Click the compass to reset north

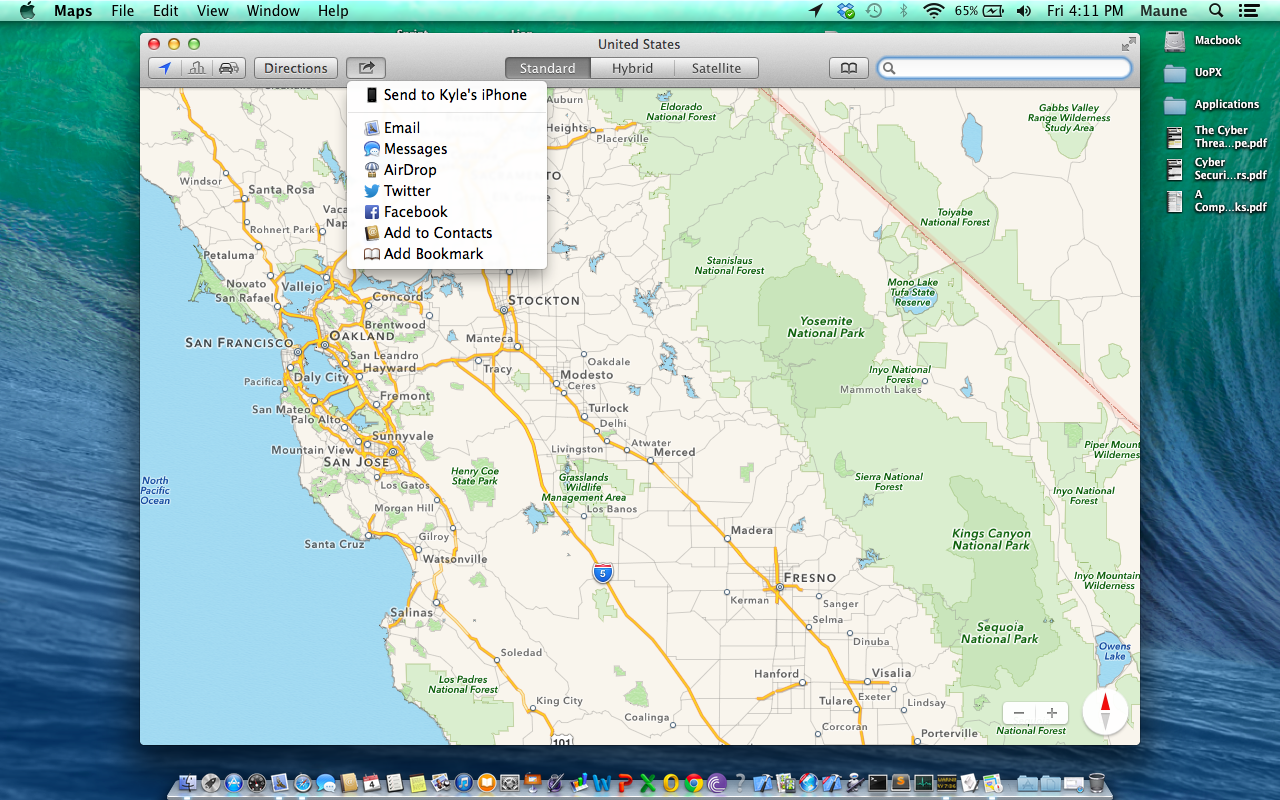point(1105,712)
